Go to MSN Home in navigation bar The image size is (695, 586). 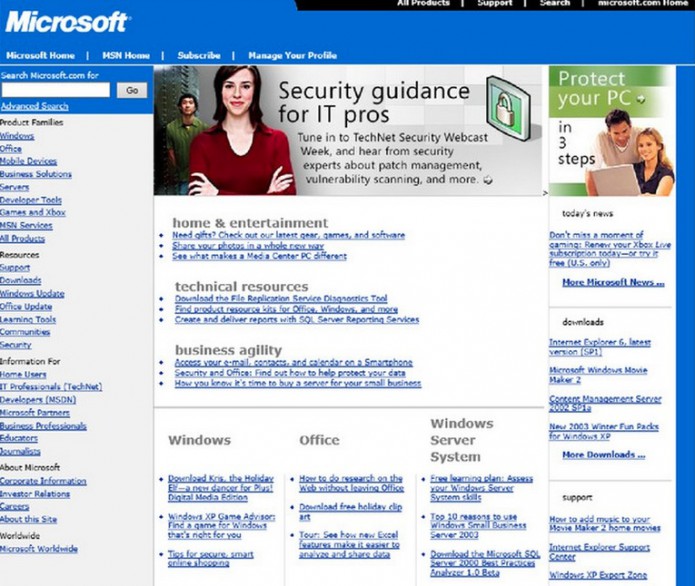coord(124,55)
